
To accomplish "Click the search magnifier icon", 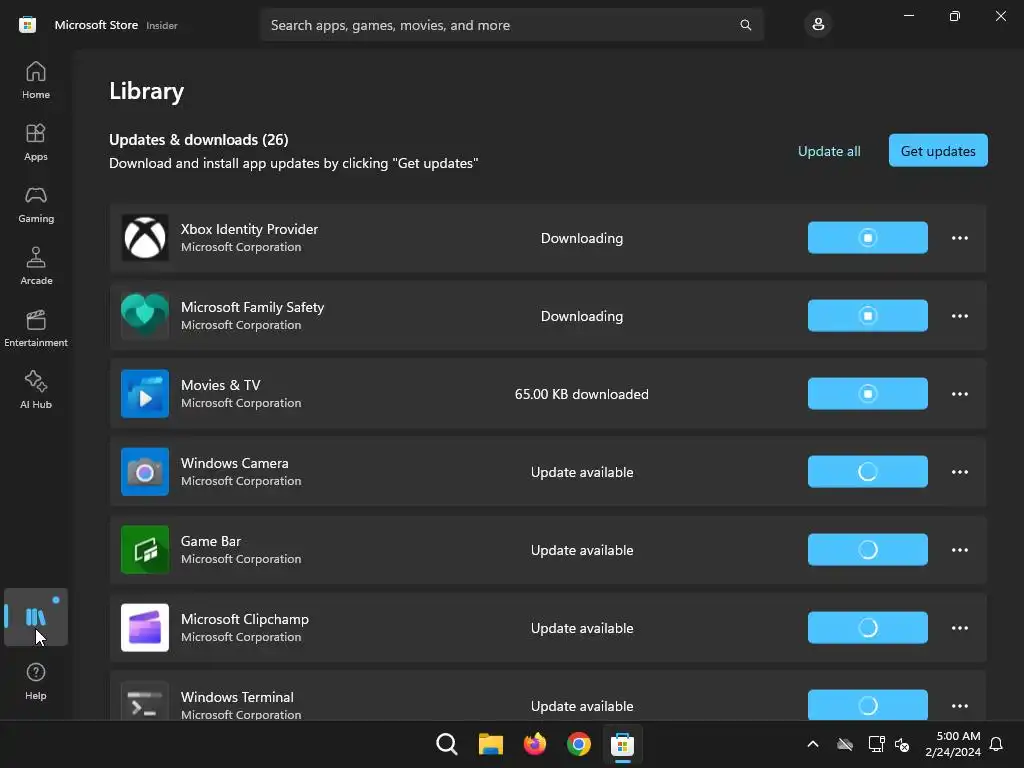I will (x=745, y=25).
